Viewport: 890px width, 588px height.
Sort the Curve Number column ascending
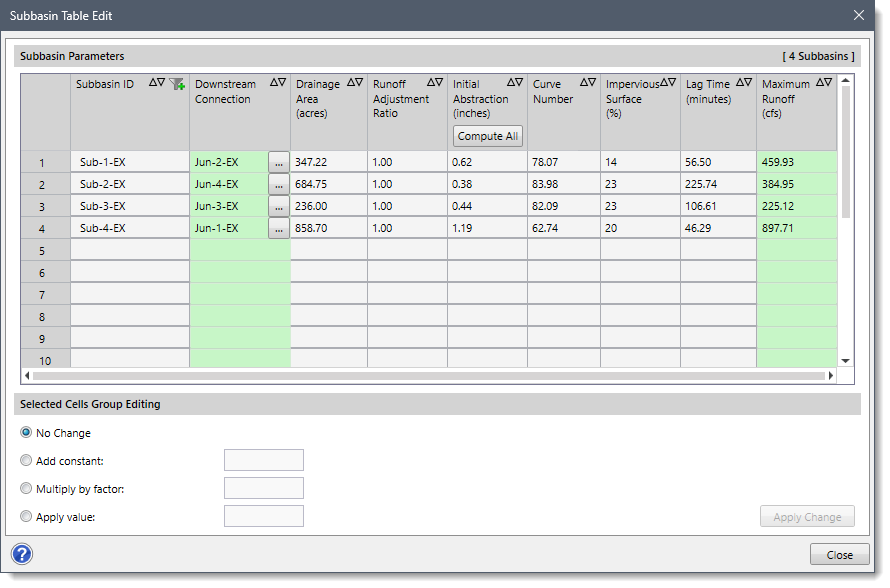[584, 84]
